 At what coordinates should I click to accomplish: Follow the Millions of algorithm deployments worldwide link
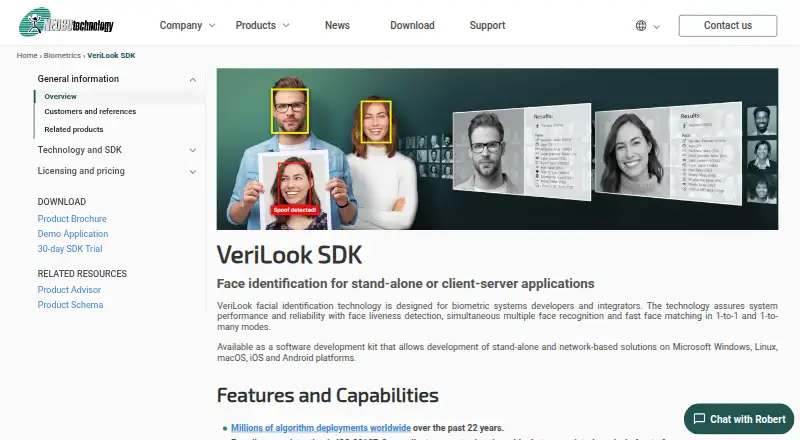pyautogui.click(x=321, y=428)
